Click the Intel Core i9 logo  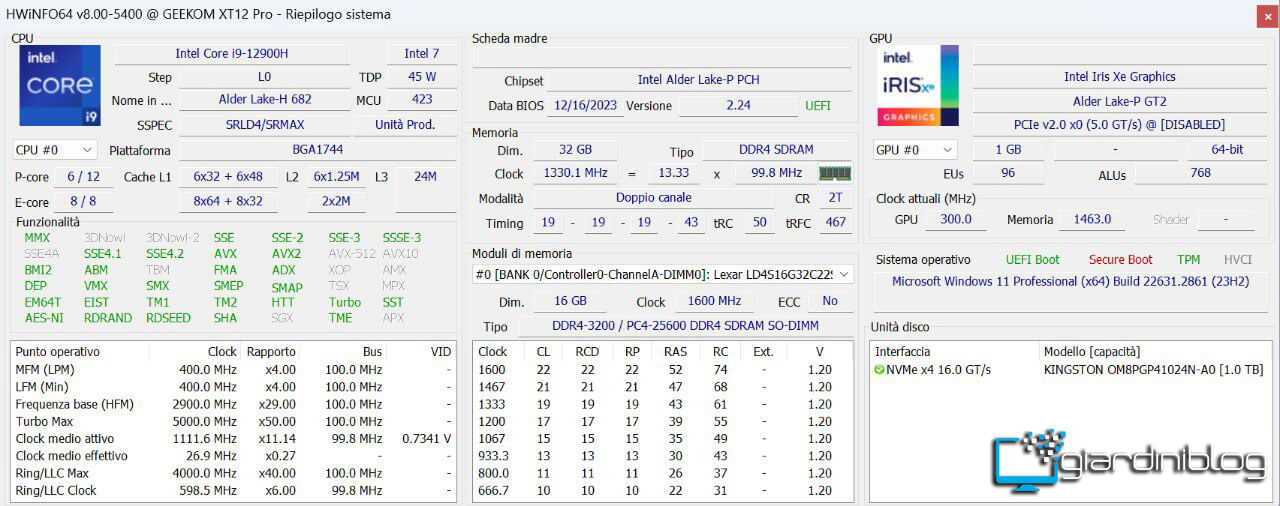[x=60, y=85]
